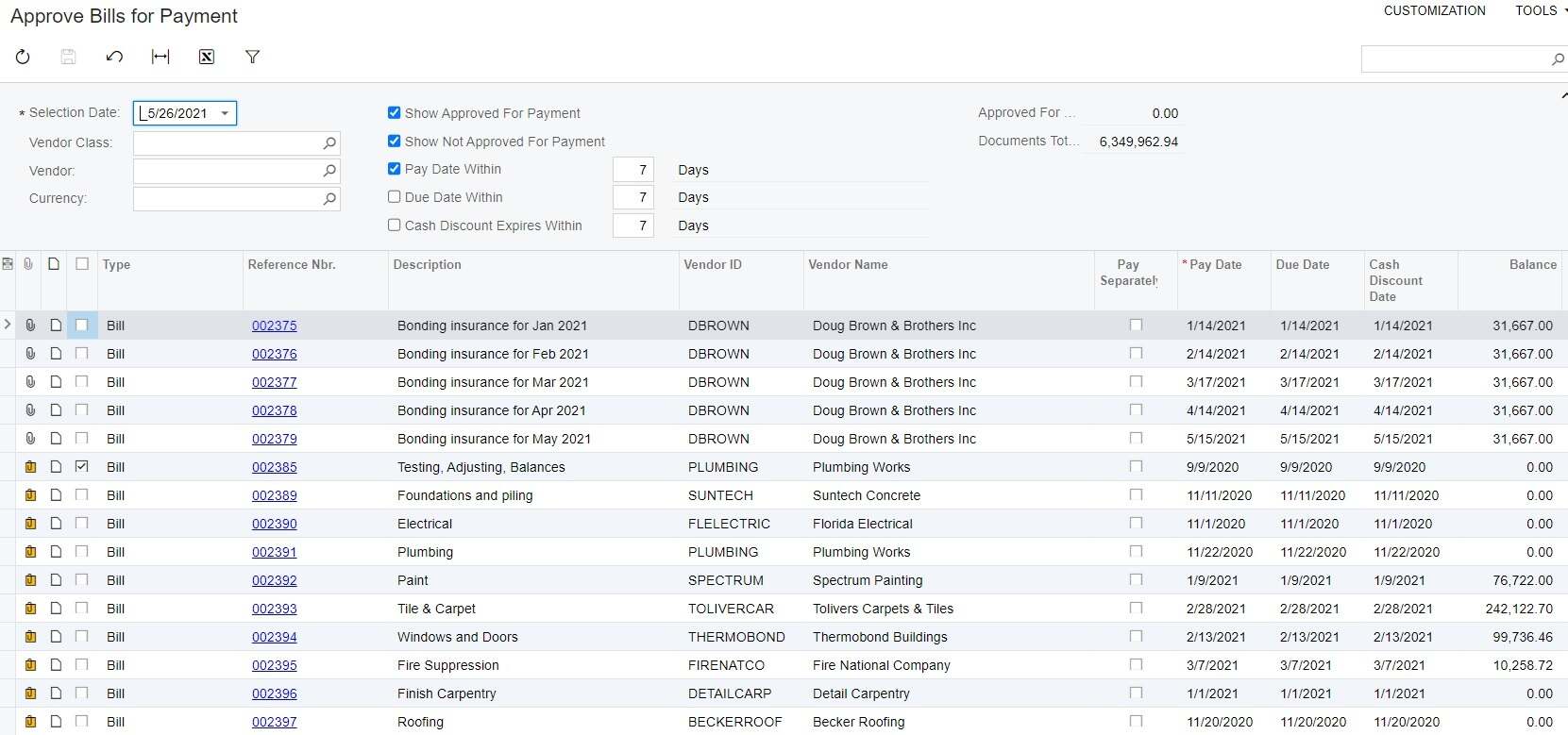
Task: Click the Export to Excel icon
Action: [x=207, y=57]
